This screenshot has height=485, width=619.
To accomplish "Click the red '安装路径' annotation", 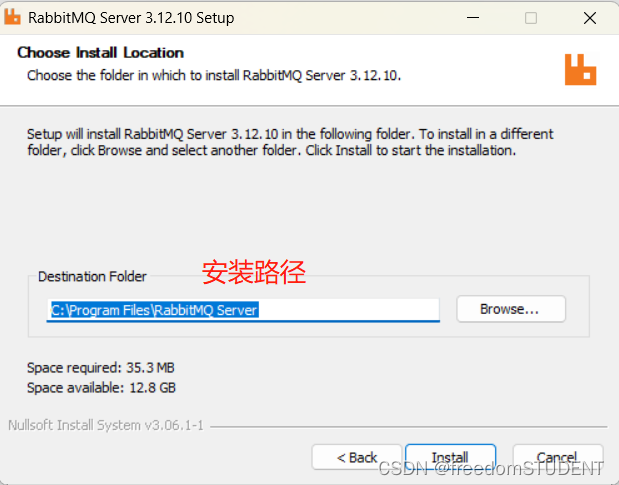I will coord(254,271).
